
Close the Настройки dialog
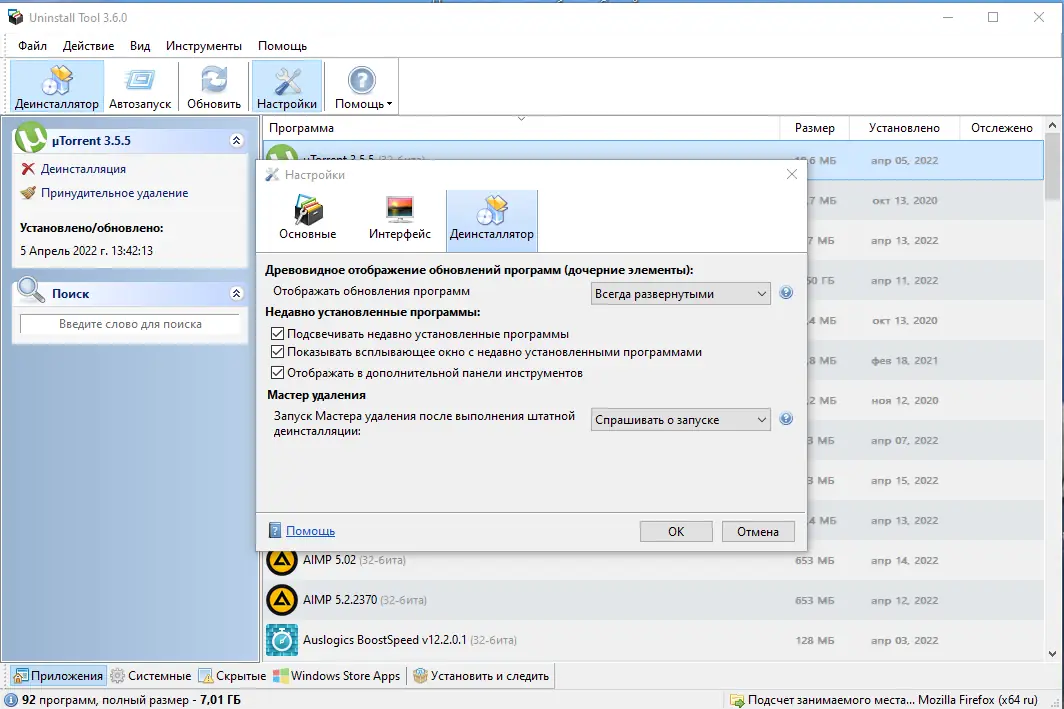pyautogui.click(x=791, y=174)
